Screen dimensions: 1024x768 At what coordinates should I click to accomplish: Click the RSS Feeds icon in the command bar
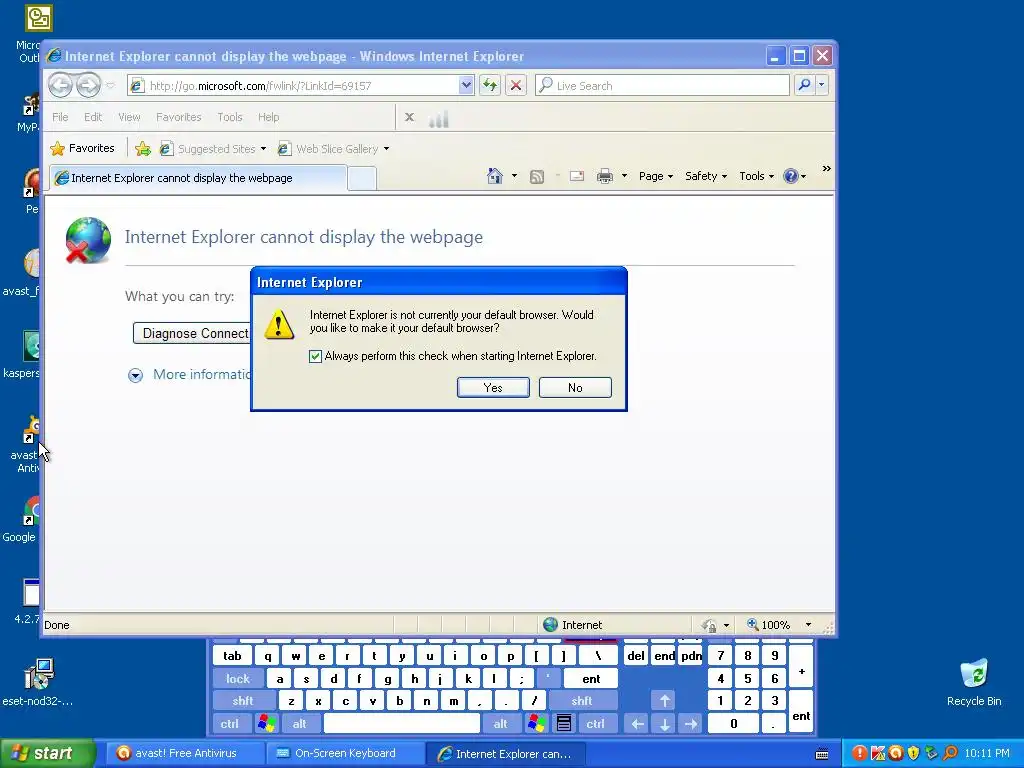tap(537, 176)
